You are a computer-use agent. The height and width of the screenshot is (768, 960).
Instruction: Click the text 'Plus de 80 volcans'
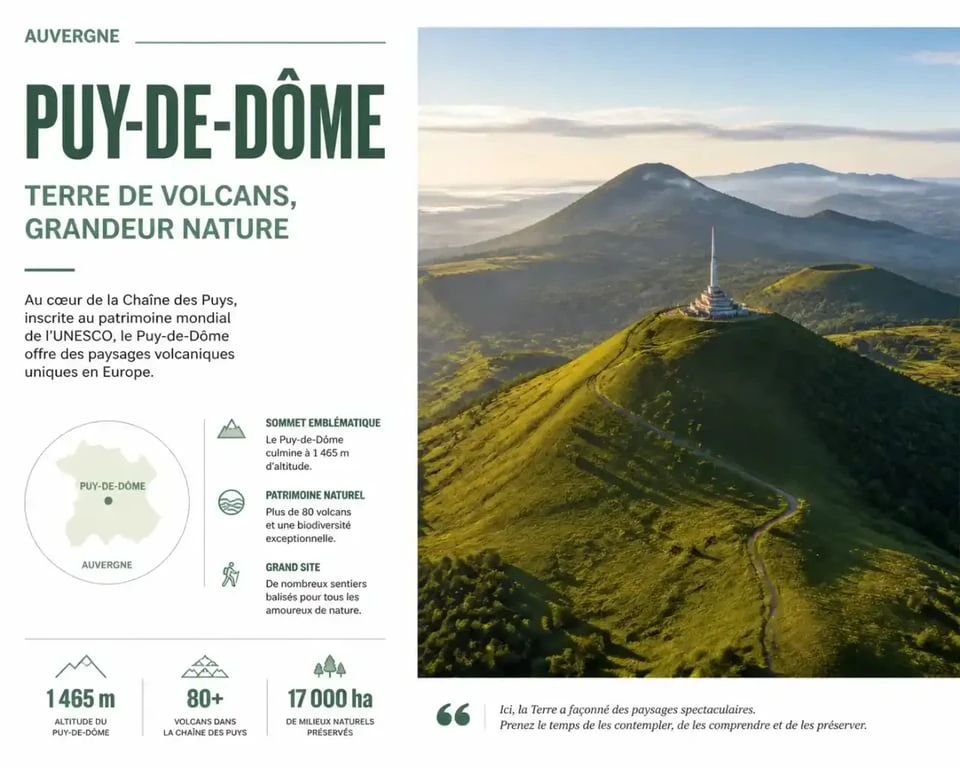tap(309, 512)
